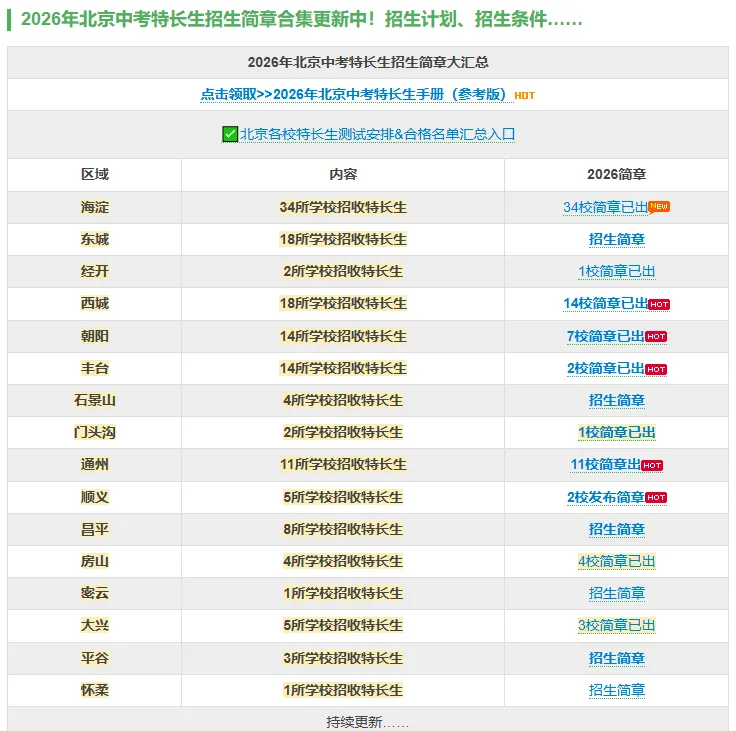Select the 朝阳 district cell
The width and height of the screenshot is (736, 731).
click(94, 336)
